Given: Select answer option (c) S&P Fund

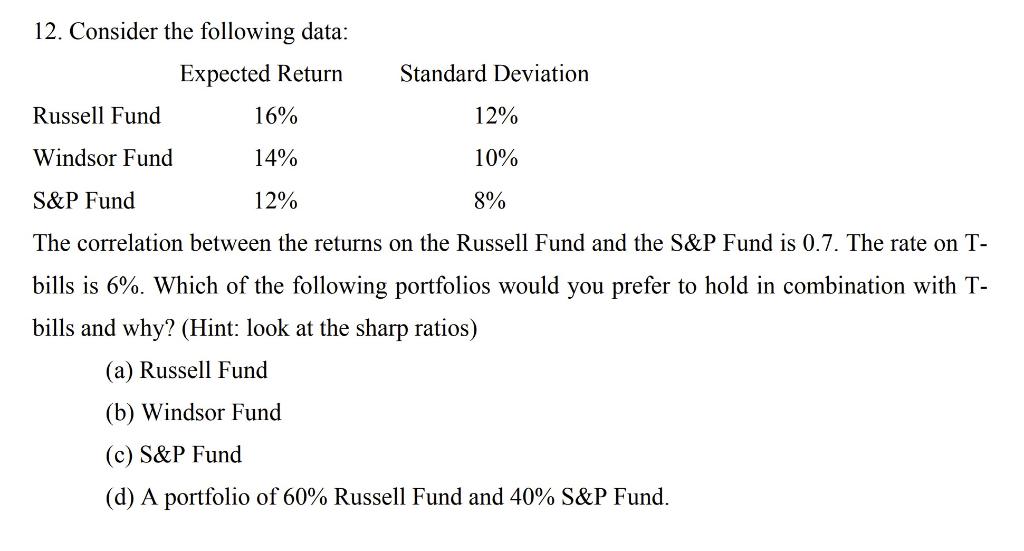Looking at the screenshot, I should point(173,454).
